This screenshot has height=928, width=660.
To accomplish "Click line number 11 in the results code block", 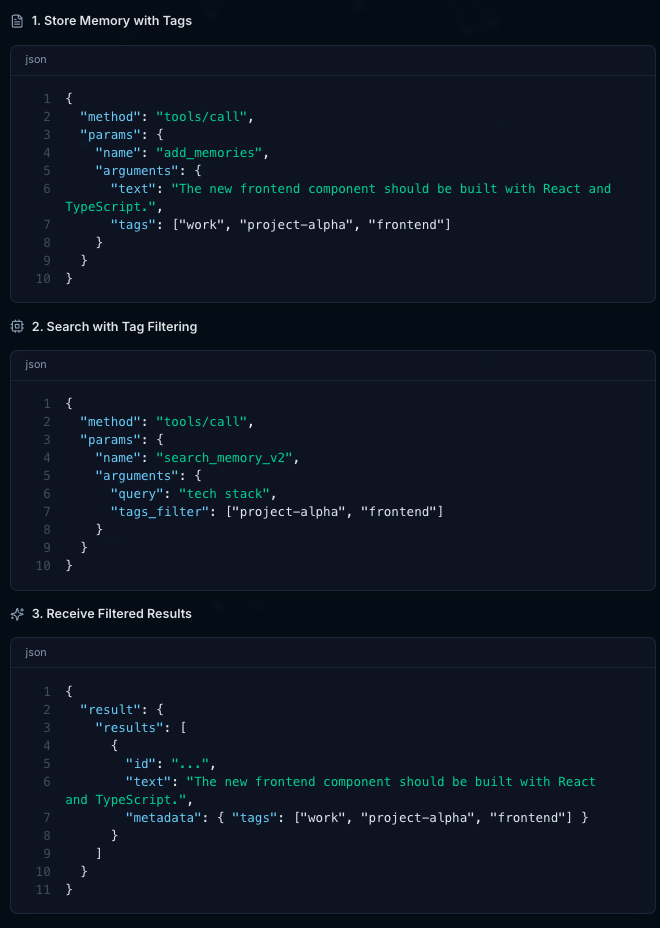I will (43, 889).
